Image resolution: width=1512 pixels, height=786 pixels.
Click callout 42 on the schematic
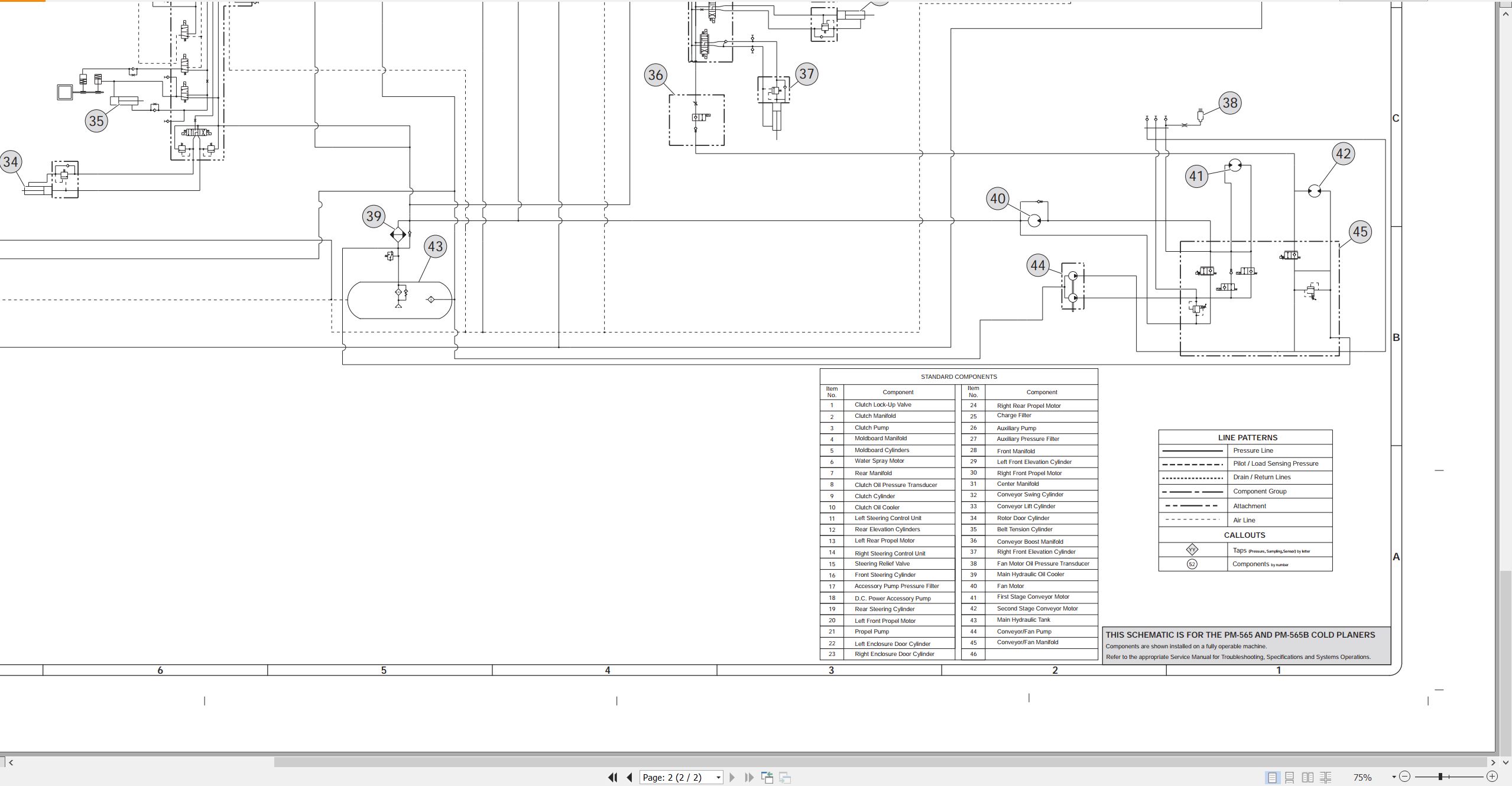(x=1344, y=154)
